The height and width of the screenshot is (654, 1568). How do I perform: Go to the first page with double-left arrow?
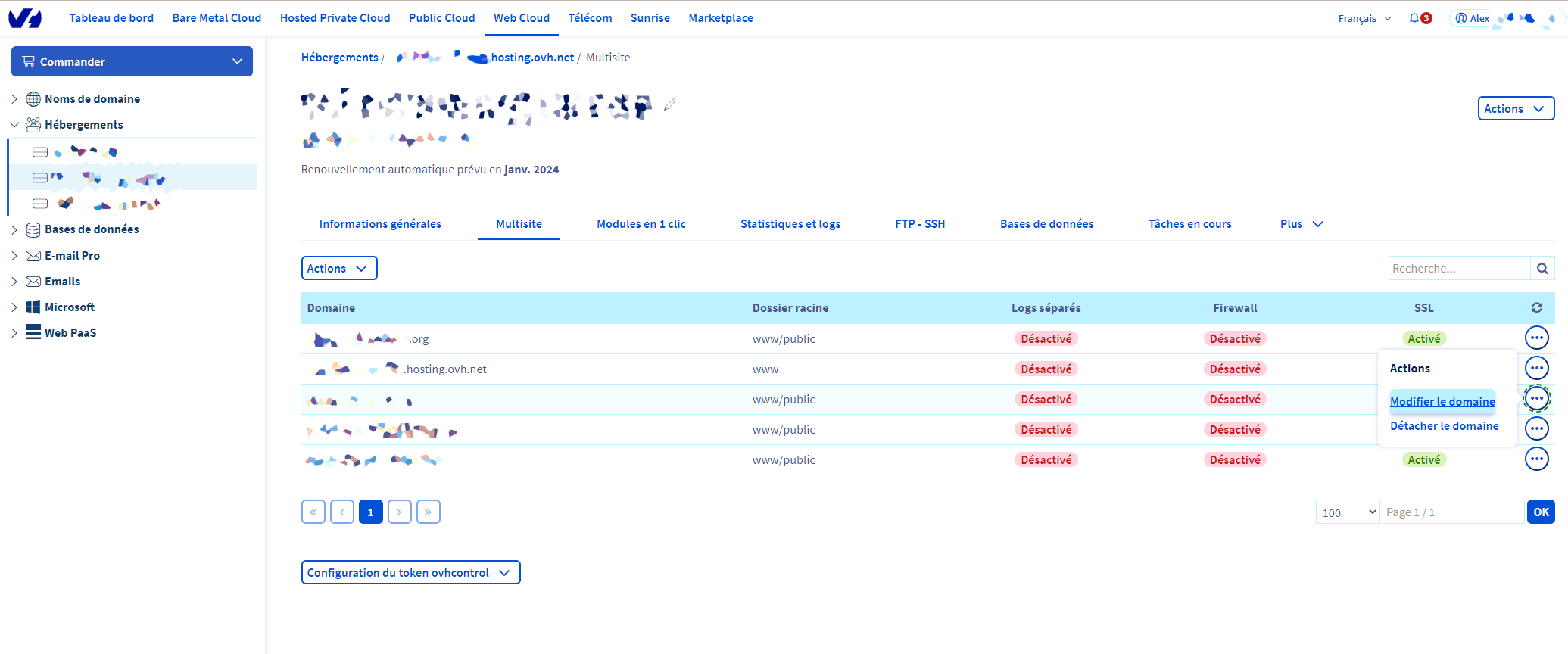313,512
